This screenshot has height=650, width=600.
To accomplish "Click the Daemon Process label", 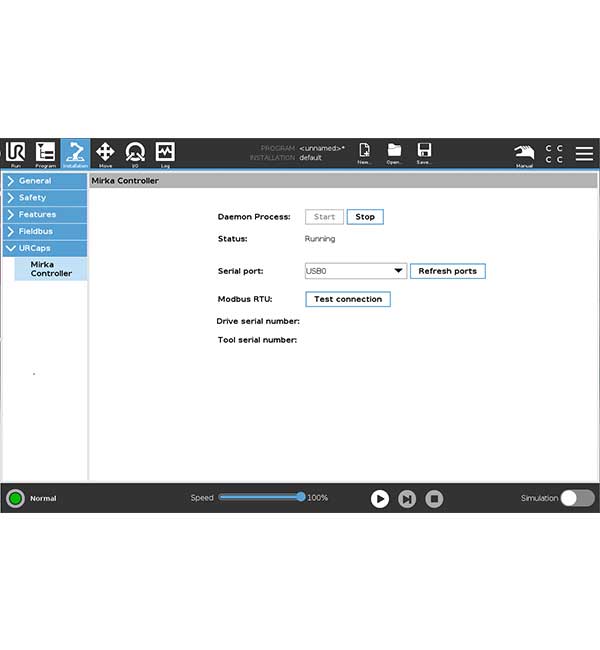I will 254,217.
